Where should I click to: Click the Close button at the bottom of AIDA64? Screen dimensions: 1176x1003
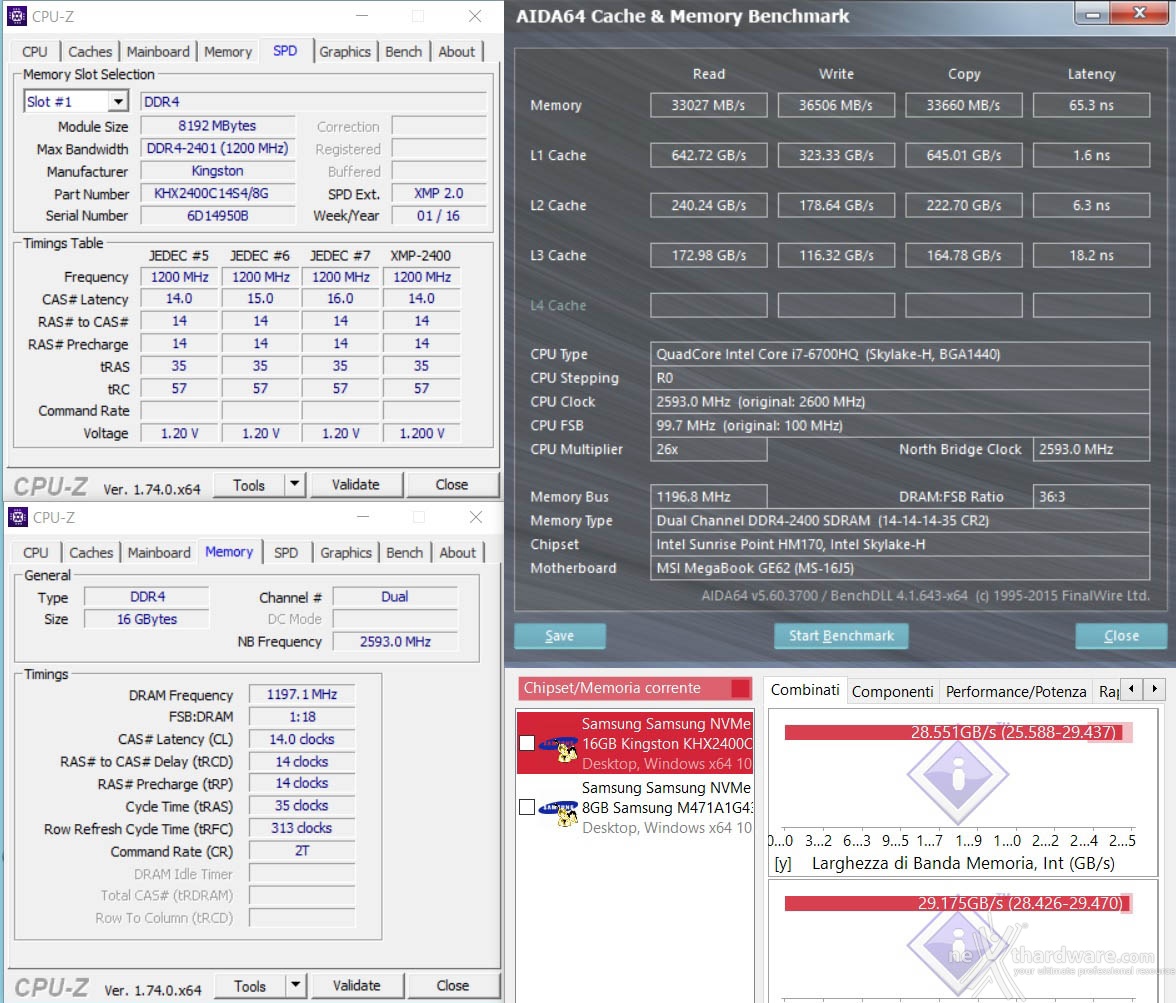[1121, 635]
